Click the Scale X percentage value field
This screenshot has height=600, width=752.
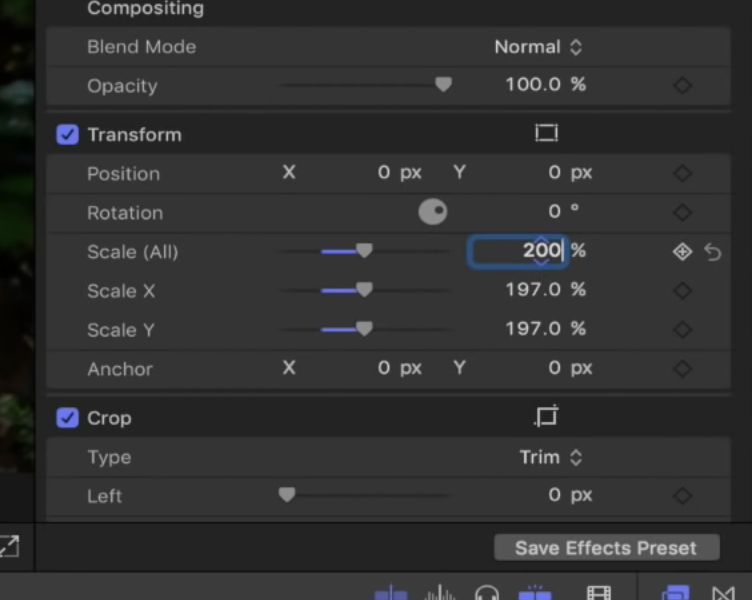[535, 291]
